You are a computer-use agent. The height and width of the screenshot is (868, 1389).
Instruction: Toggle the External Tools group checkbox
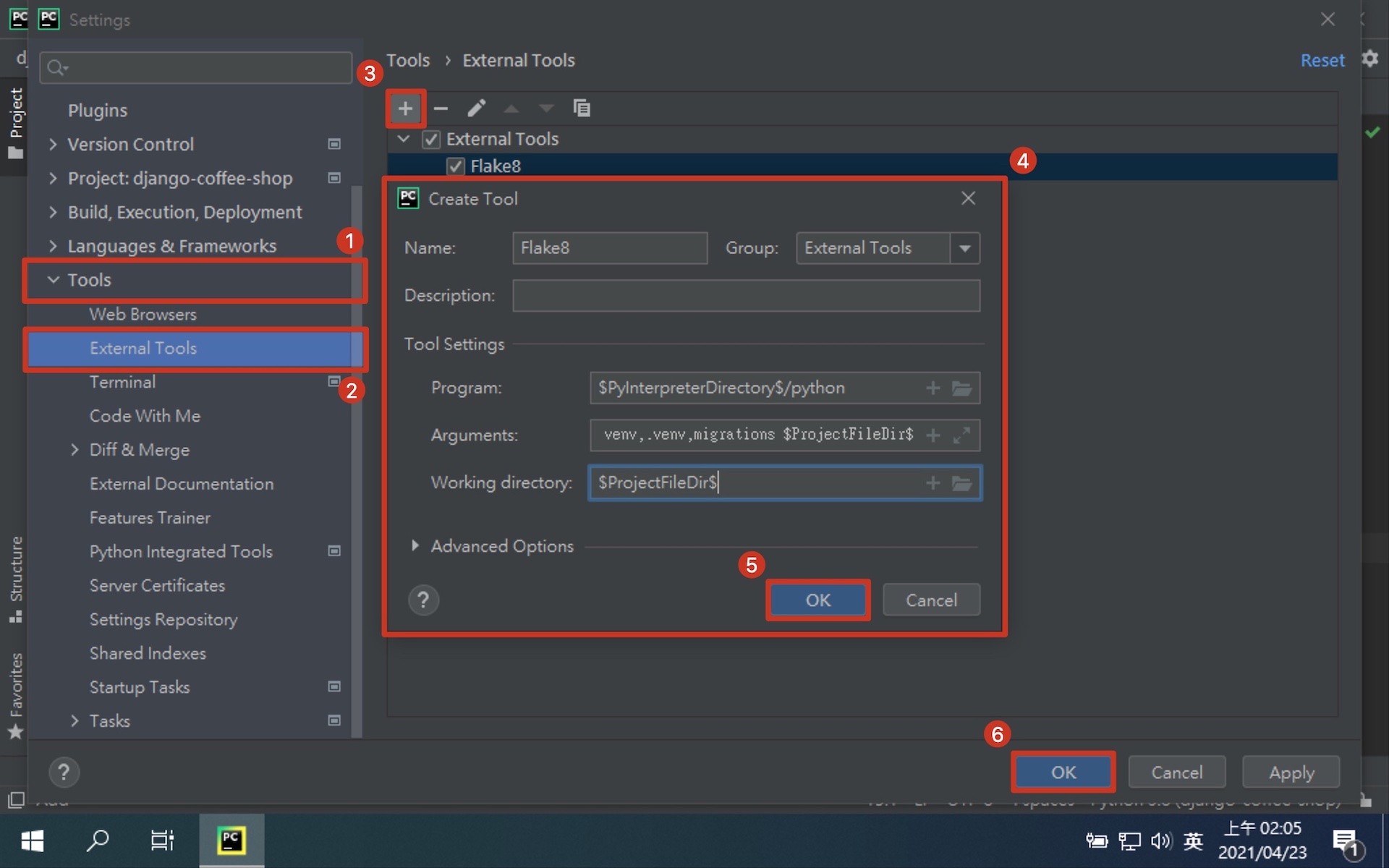(431, 139)
